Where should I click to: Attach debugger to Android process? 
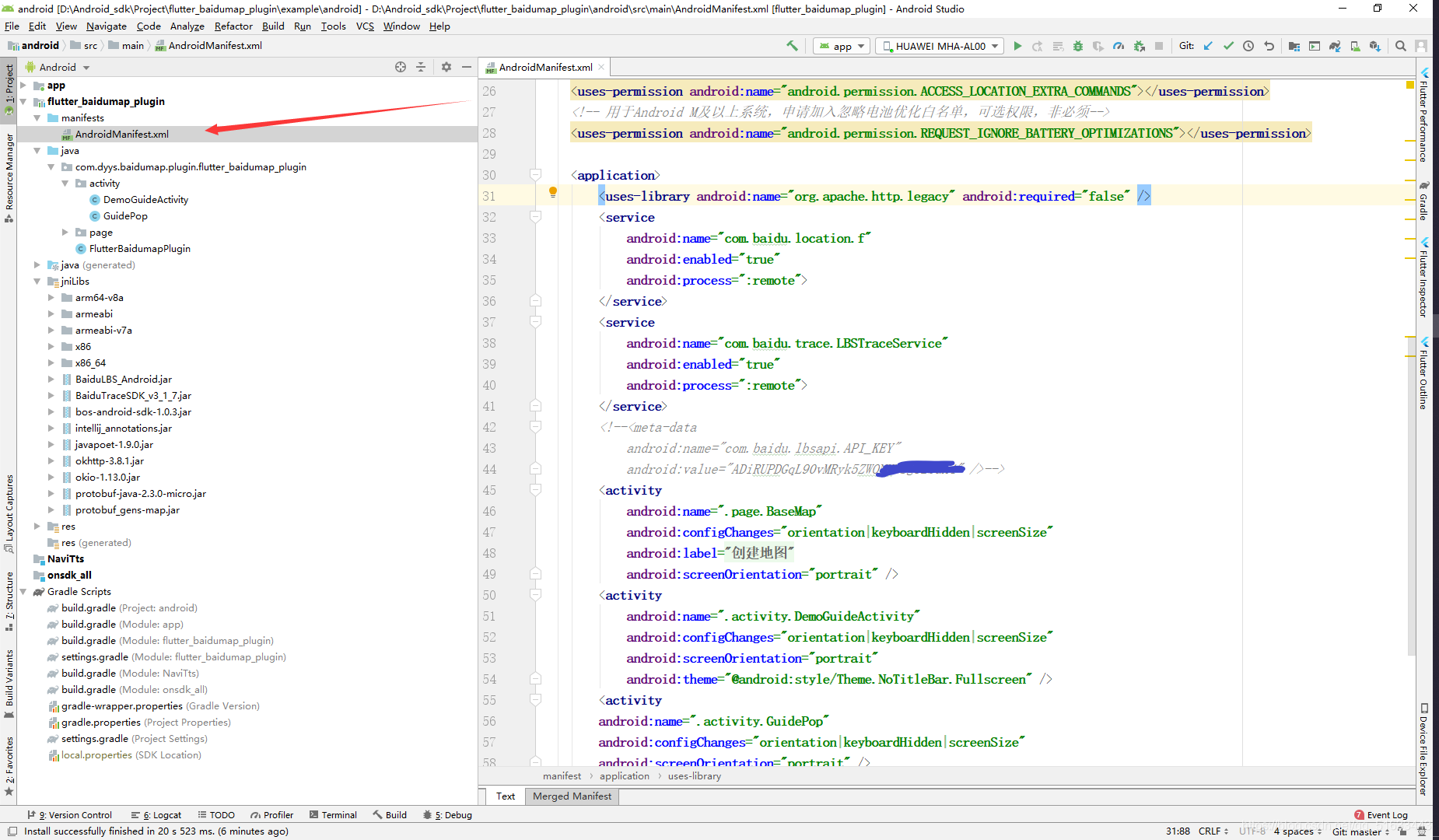point(1139,46)
